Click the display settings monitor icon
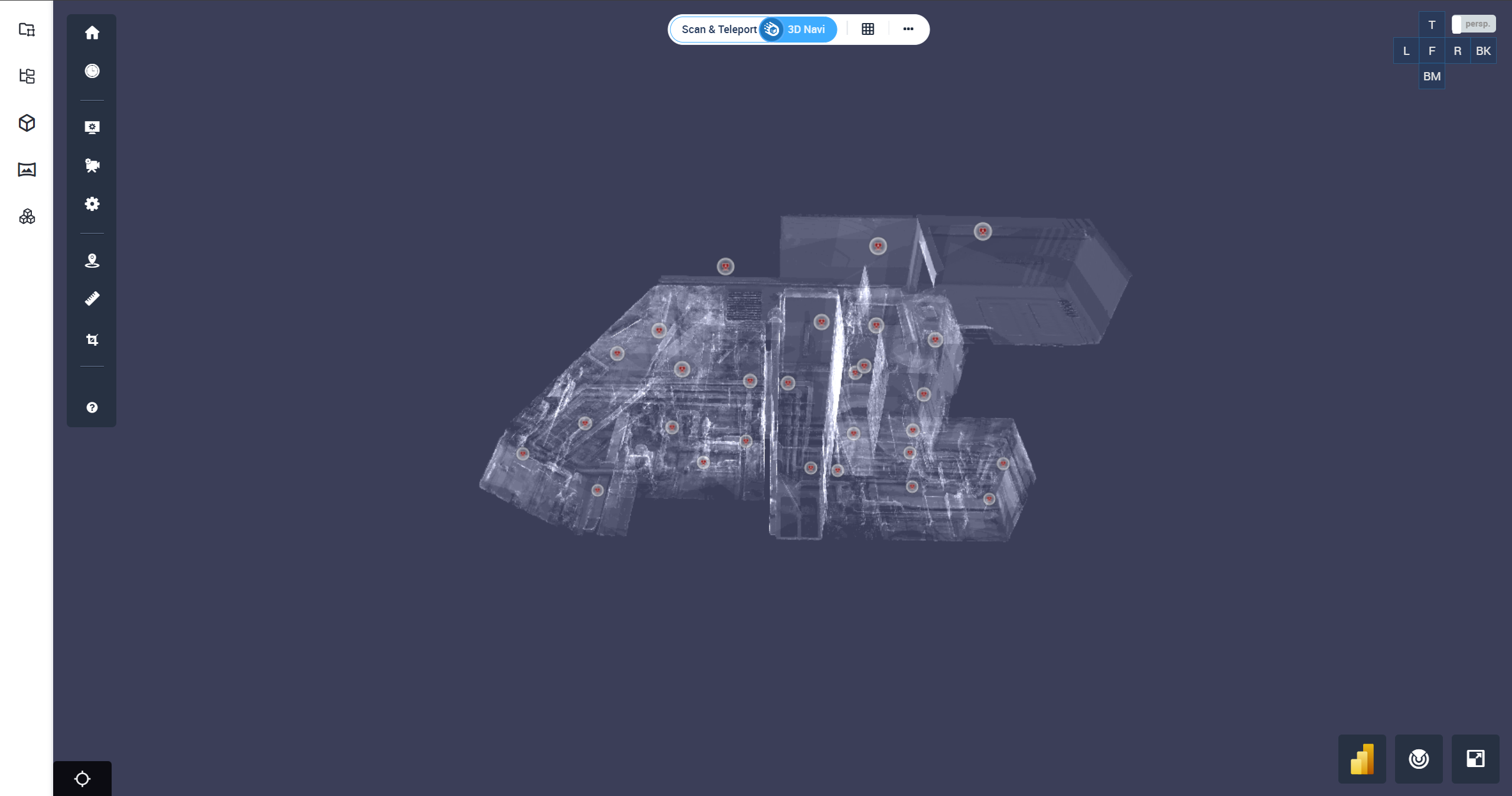The width and height of the screenshot is (1512, 796). (92, 127)
